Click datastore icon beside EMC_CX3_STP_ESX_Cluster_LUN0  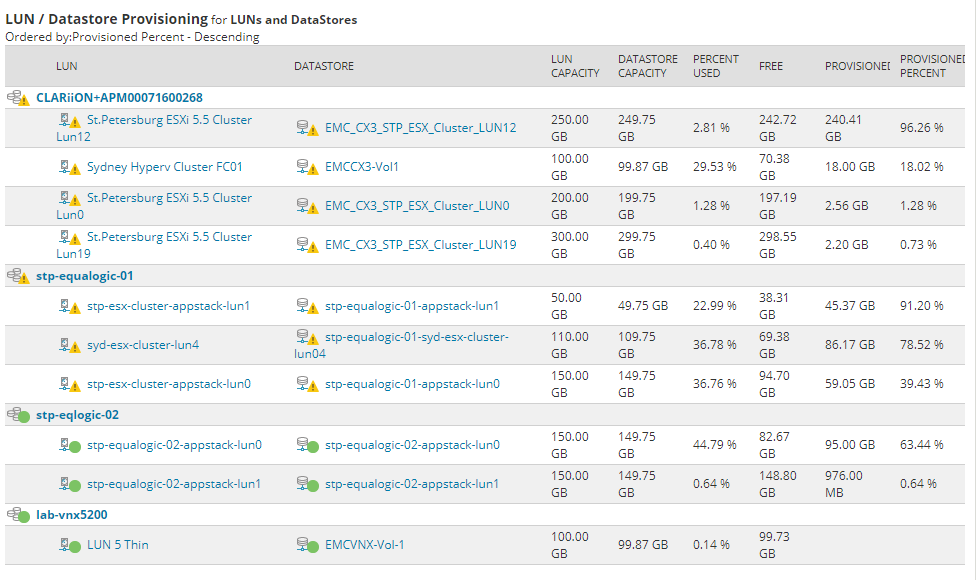coord(308,206)
